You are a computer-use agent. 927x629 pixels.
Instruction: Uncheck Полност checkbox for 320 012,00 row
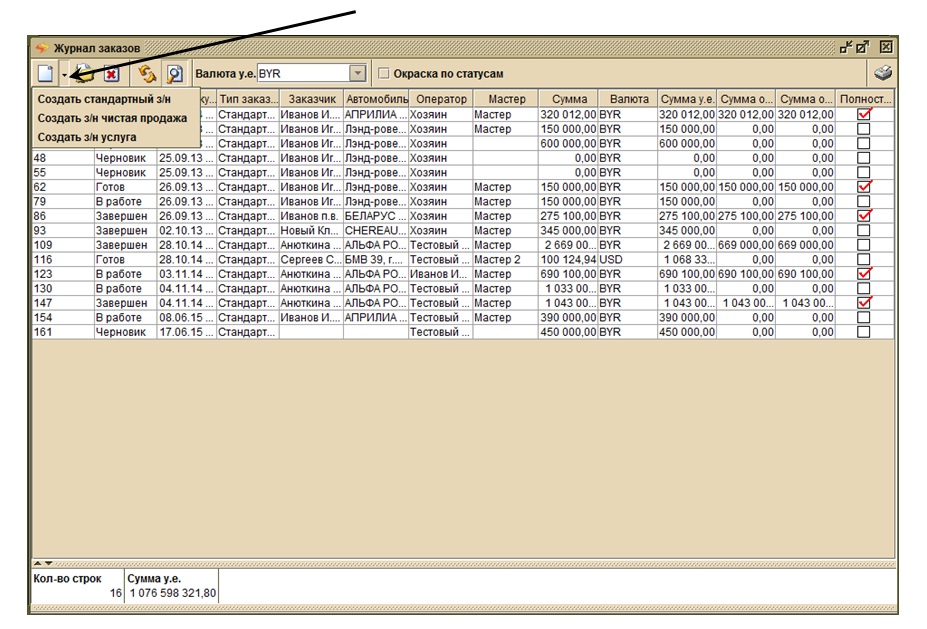864,114
